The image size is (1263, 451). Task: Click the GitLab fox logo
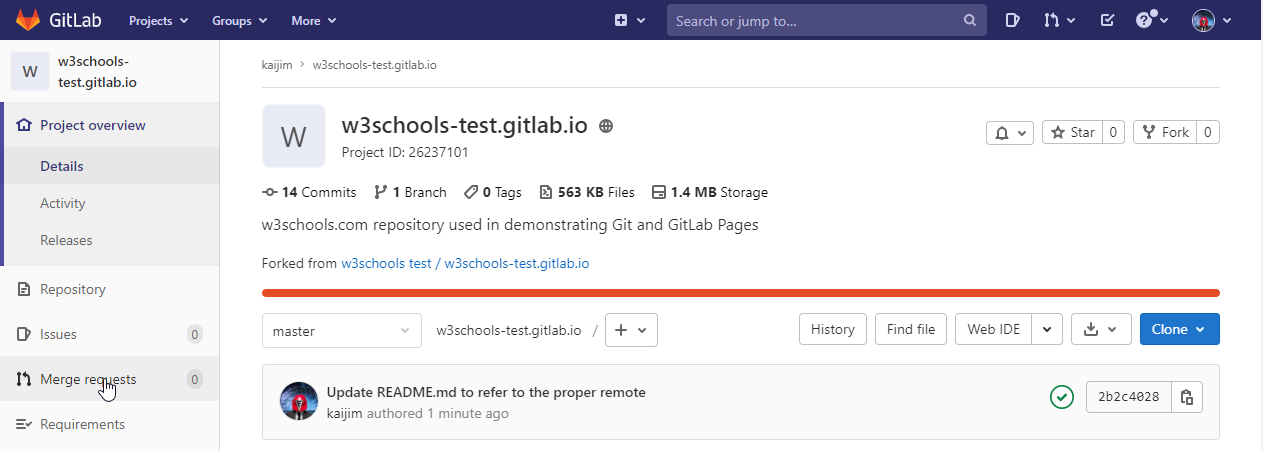point(28,20)
